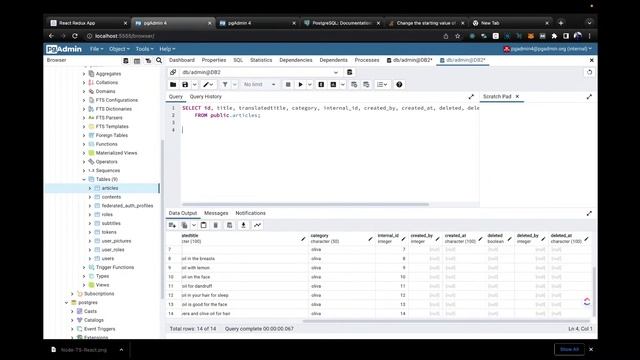Switch to the Messages tab
This screenshot has height=360, width=640.
pos(216,213)
